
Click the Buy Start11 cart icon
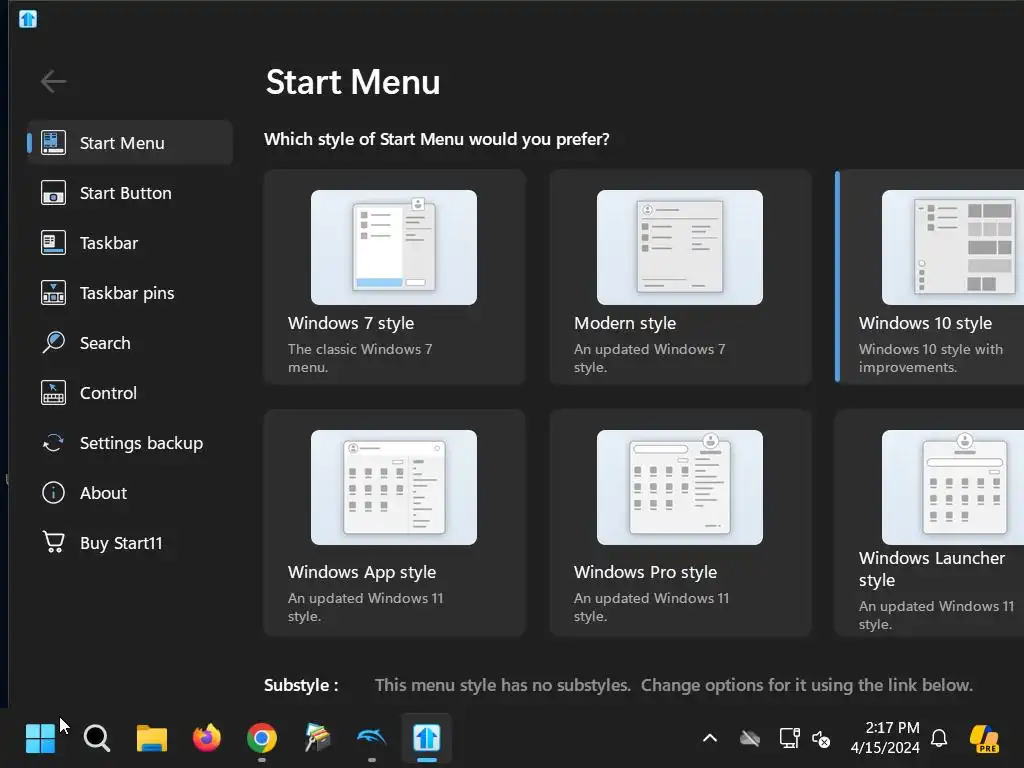[x=54, y=542]
